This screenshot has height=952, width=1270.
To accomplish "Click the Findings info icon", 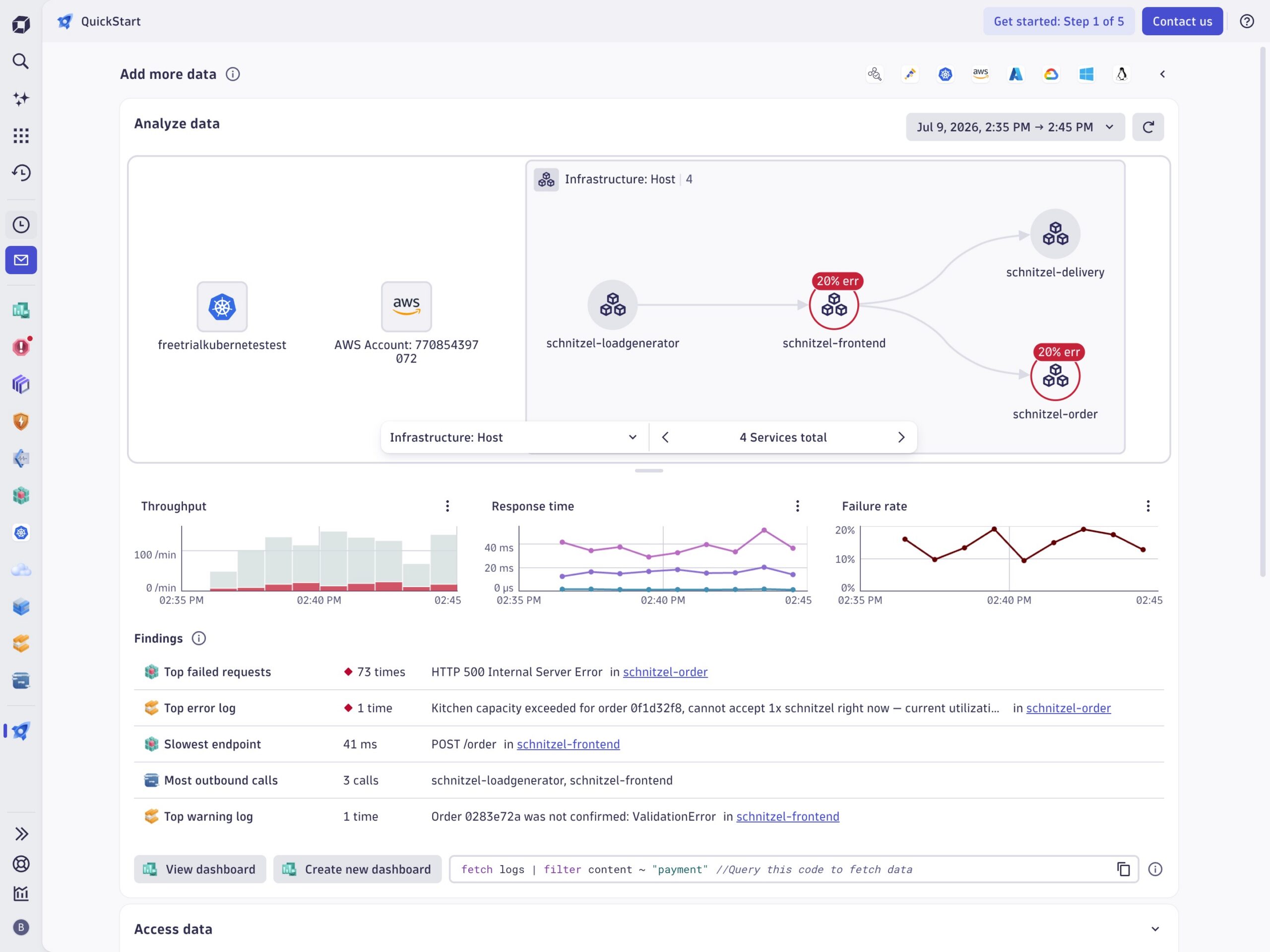I will 198,638.
